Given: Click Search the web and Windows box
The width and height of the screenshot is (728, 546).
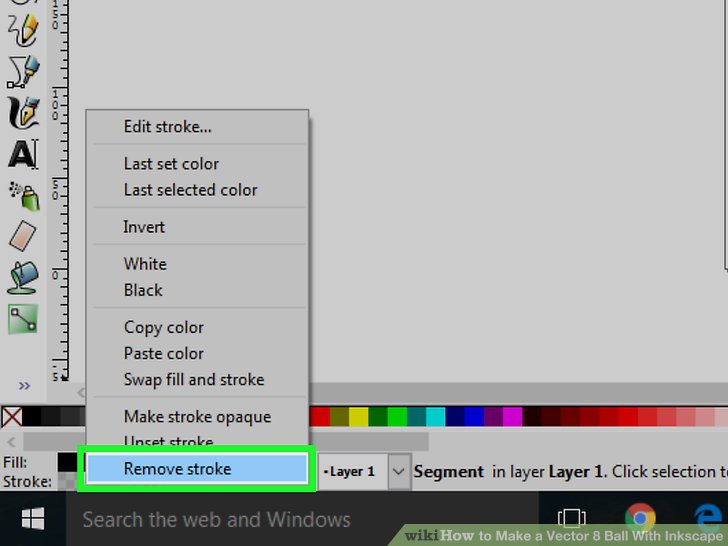Looking at the screenshot, I should pyautogui.click(x=302, y=519).
